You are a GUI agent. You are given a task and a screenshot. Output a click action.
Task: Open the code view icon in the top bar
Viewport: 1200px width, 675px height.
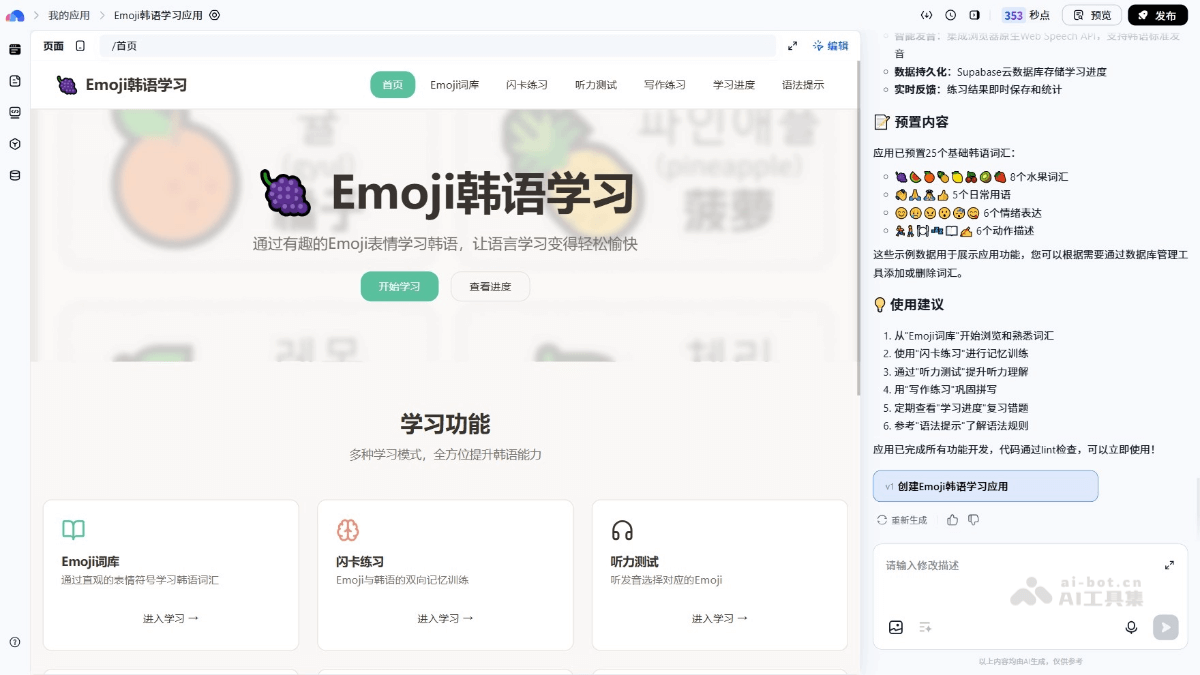926,15
